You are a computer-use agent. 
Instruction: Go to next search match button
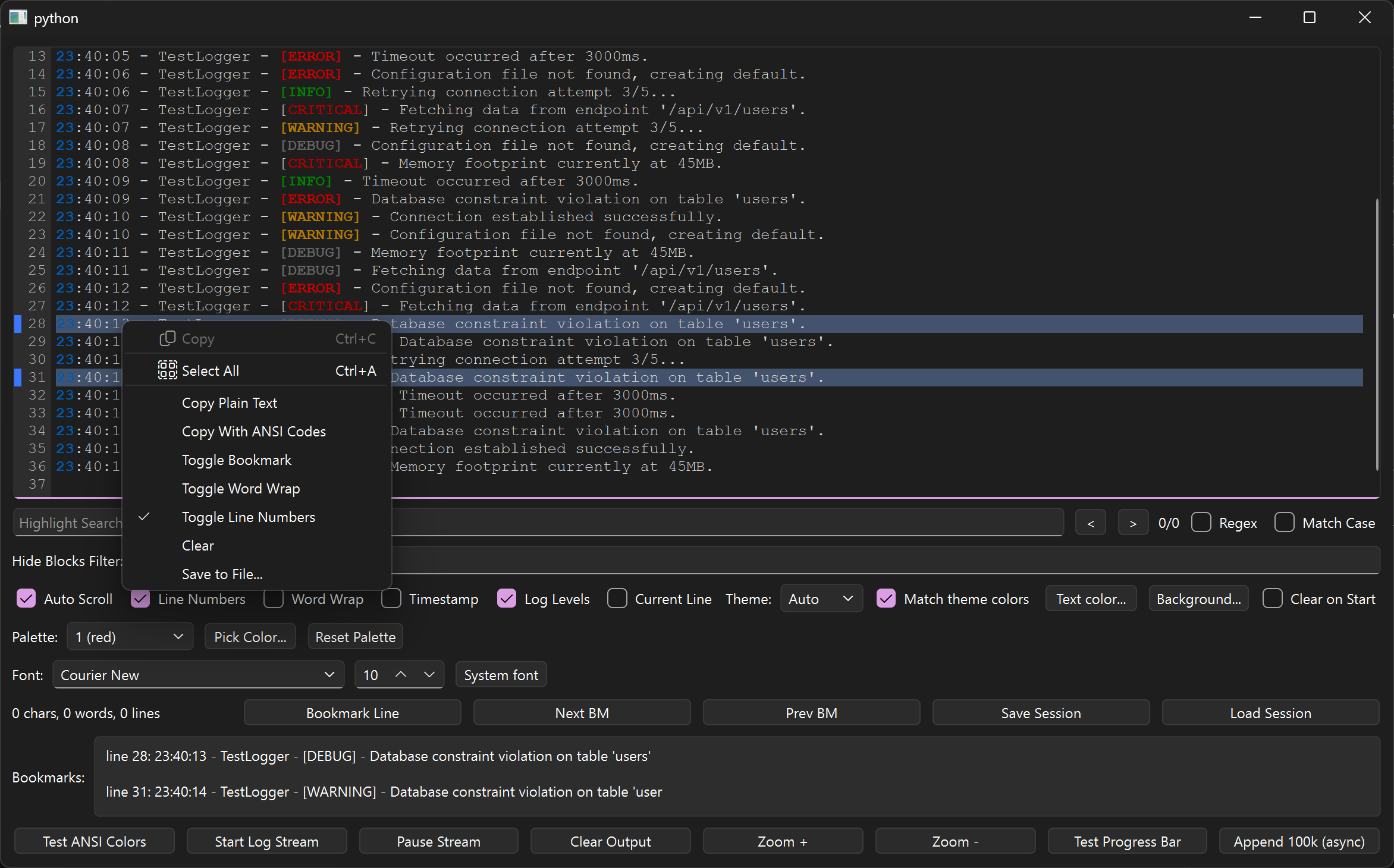tap(1133, 523)
